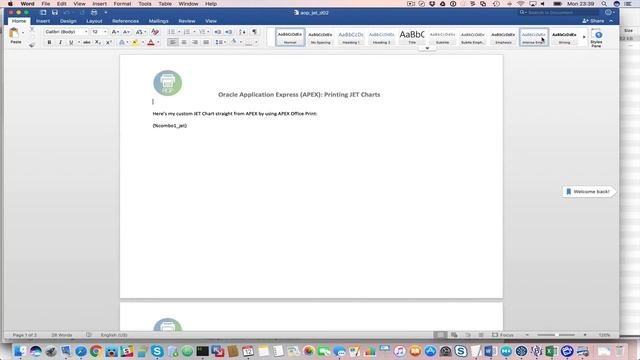Toggle Superscript formatting
Viewport: 640px width, 360px height.
[109, 42]
